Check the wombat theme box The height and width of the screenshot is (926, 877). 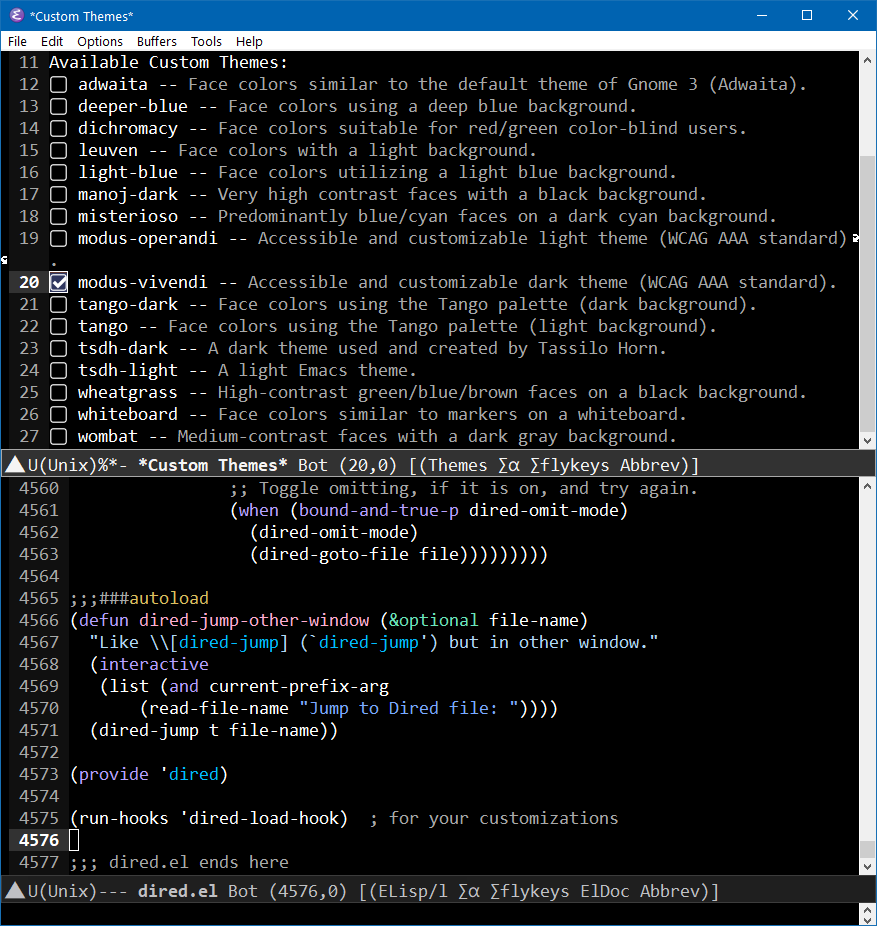58,436
